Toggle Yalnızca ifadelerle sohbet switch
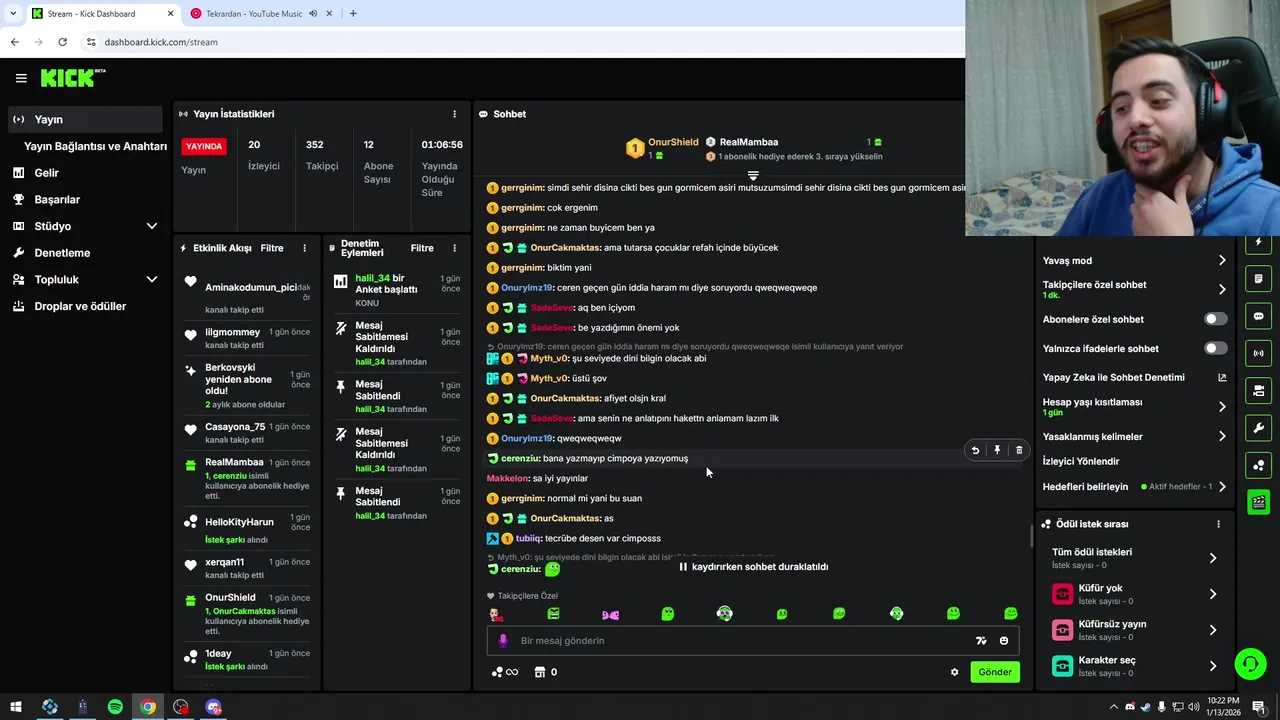 pyautogui.click(x=1215, y=348)
